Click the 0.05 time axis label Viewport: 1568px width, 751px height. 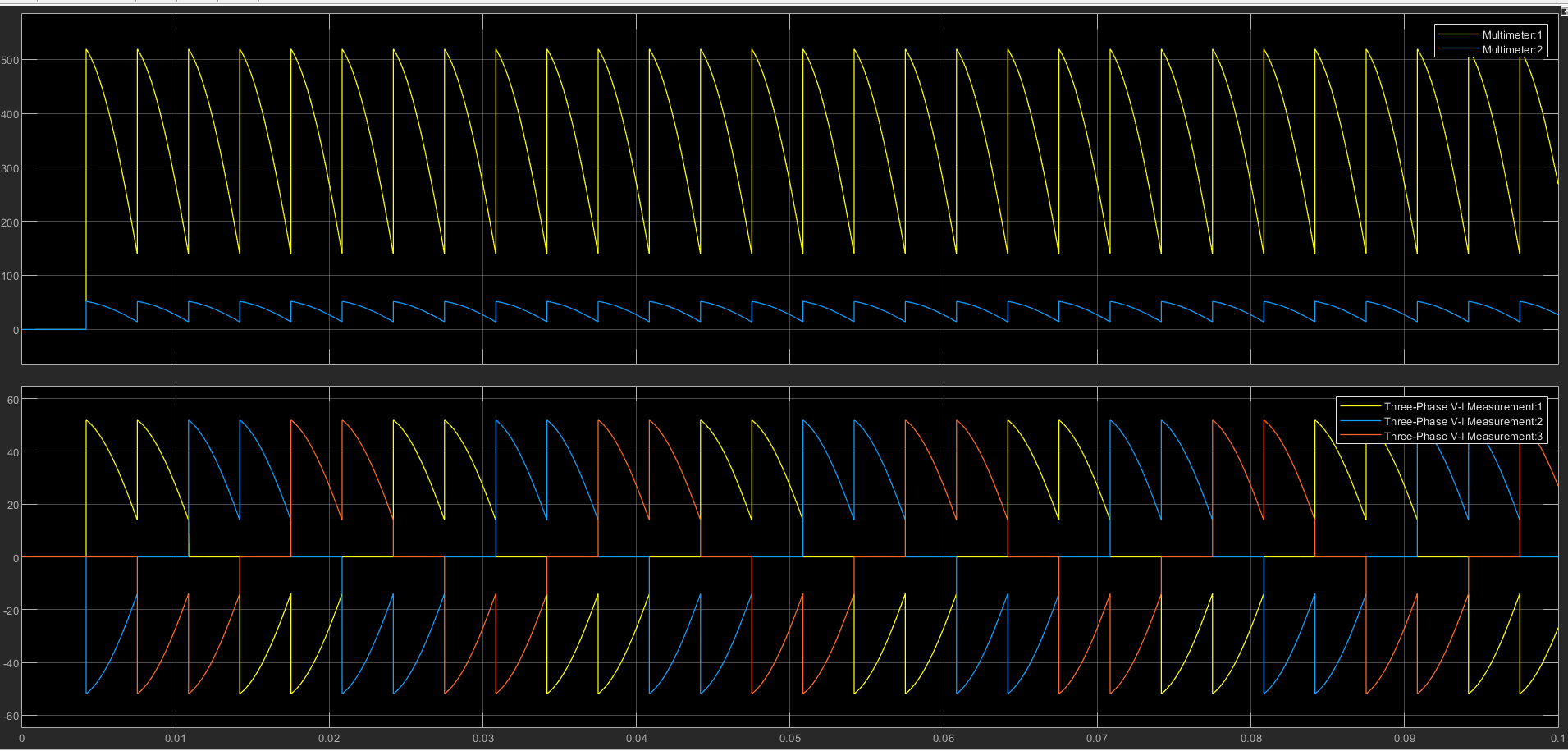pyautogui.click(x=790, y=738)
